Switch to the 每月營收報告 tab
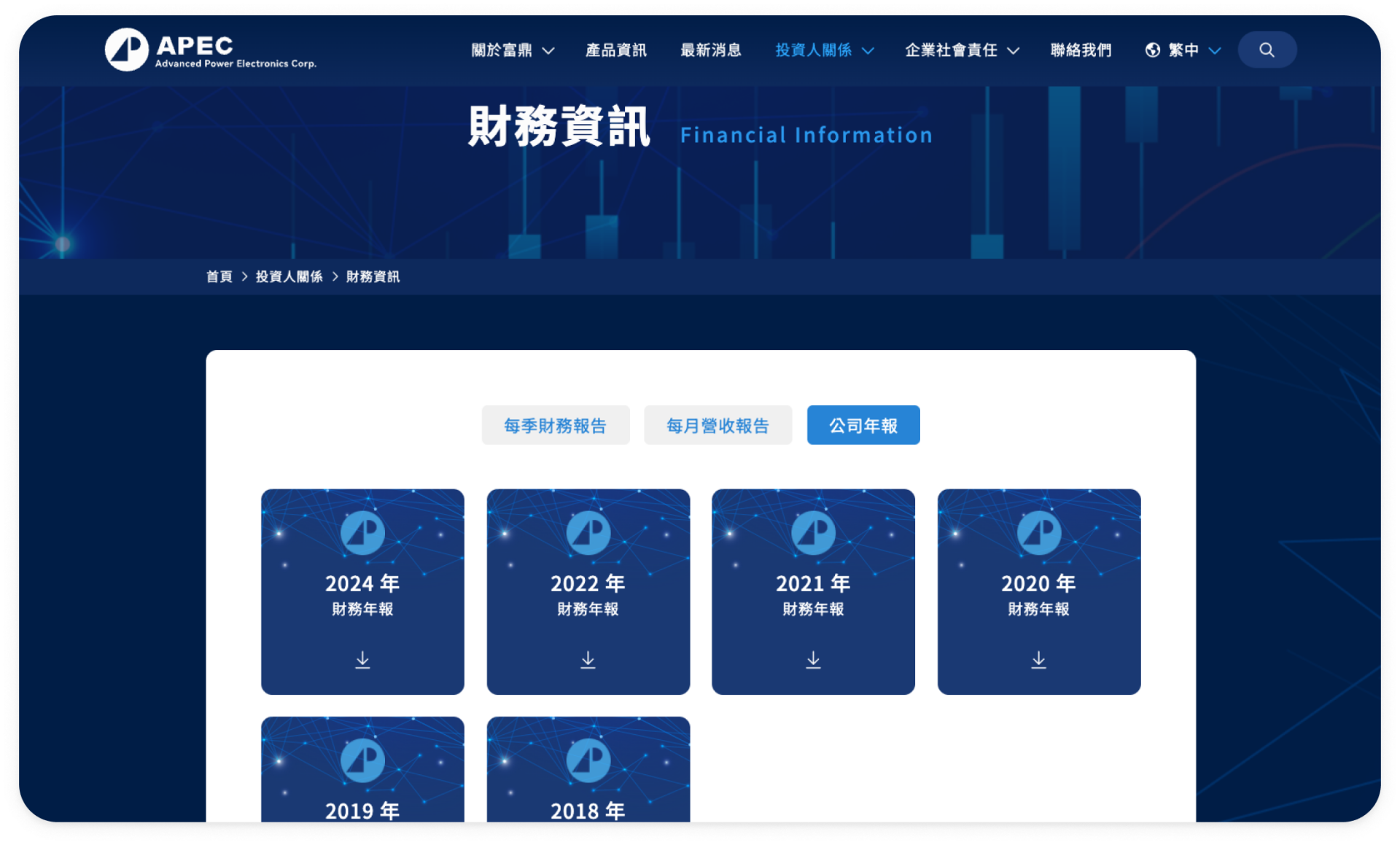1400x845 pixels. [x=717, y=425]
